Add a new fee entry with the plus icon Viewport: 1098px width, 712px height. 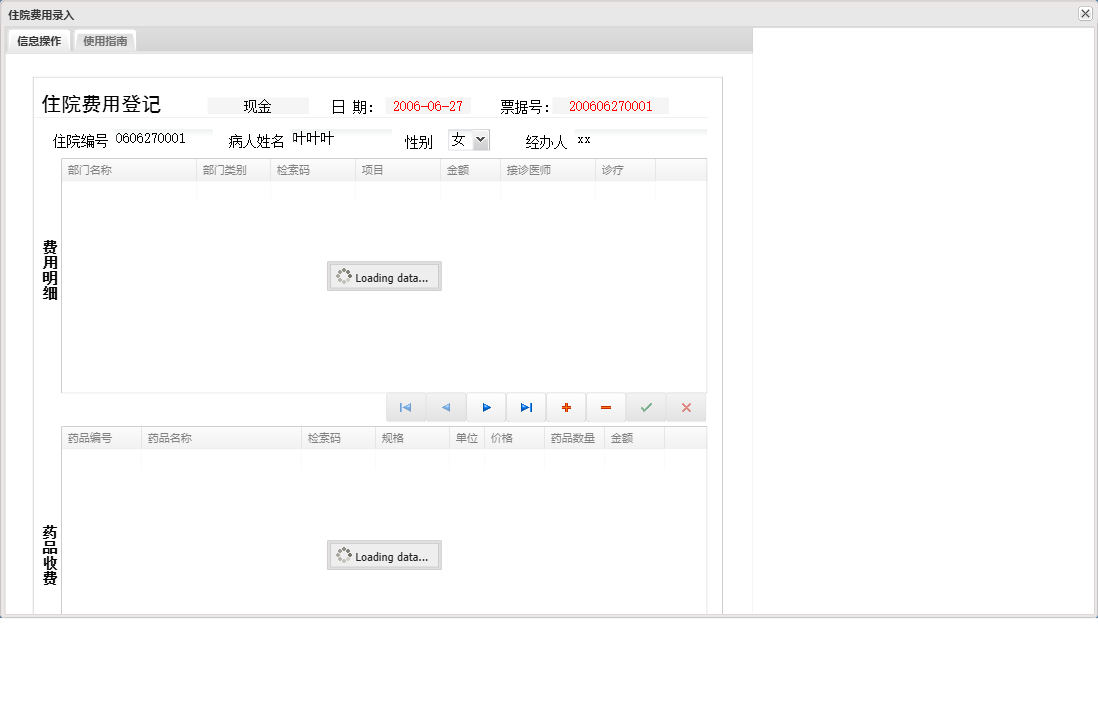[566, 407]
